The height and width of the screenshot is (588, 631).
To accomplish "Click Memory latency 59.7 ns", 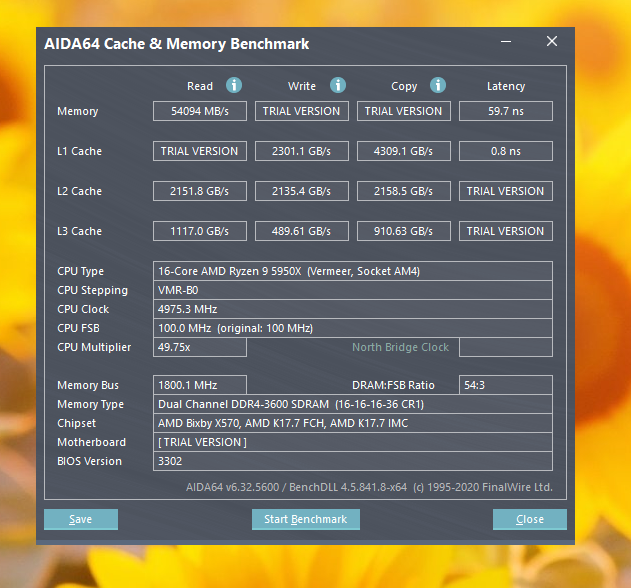I will pos(506,111).
